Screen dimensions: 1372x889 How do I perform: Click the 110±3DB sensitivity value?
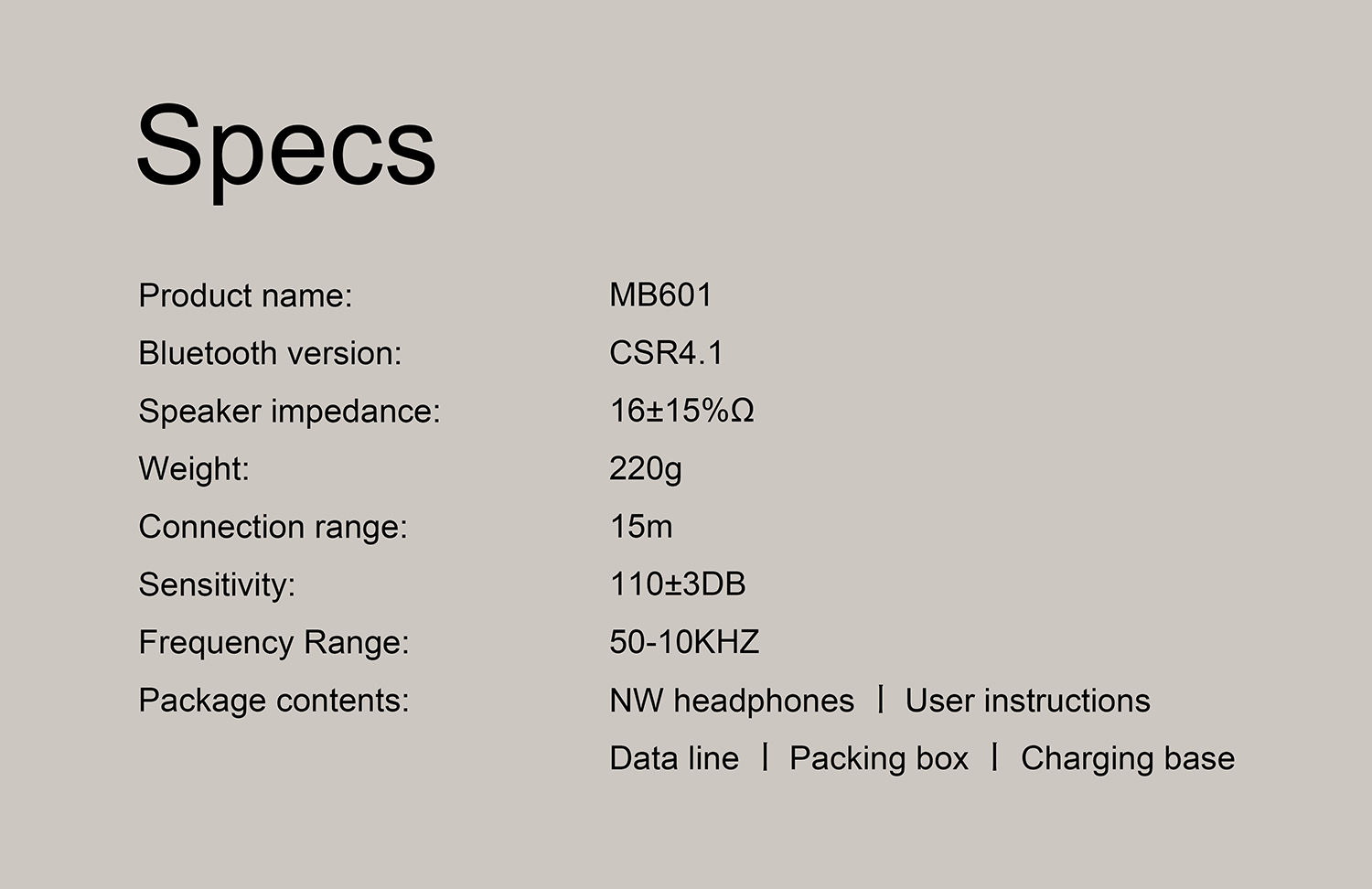[678, 584]
